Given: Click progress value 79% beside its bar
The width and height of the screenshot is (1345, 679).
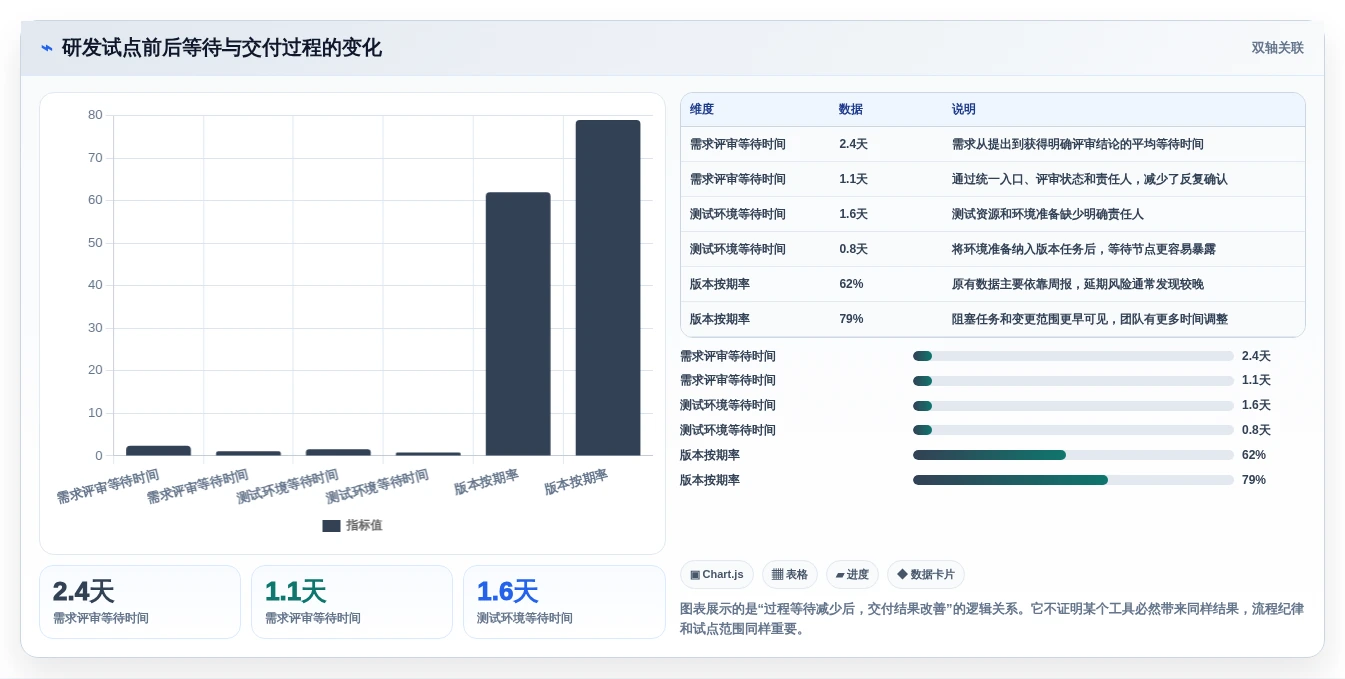Looking at the screenshot, I should click(x=1254, y=480).
